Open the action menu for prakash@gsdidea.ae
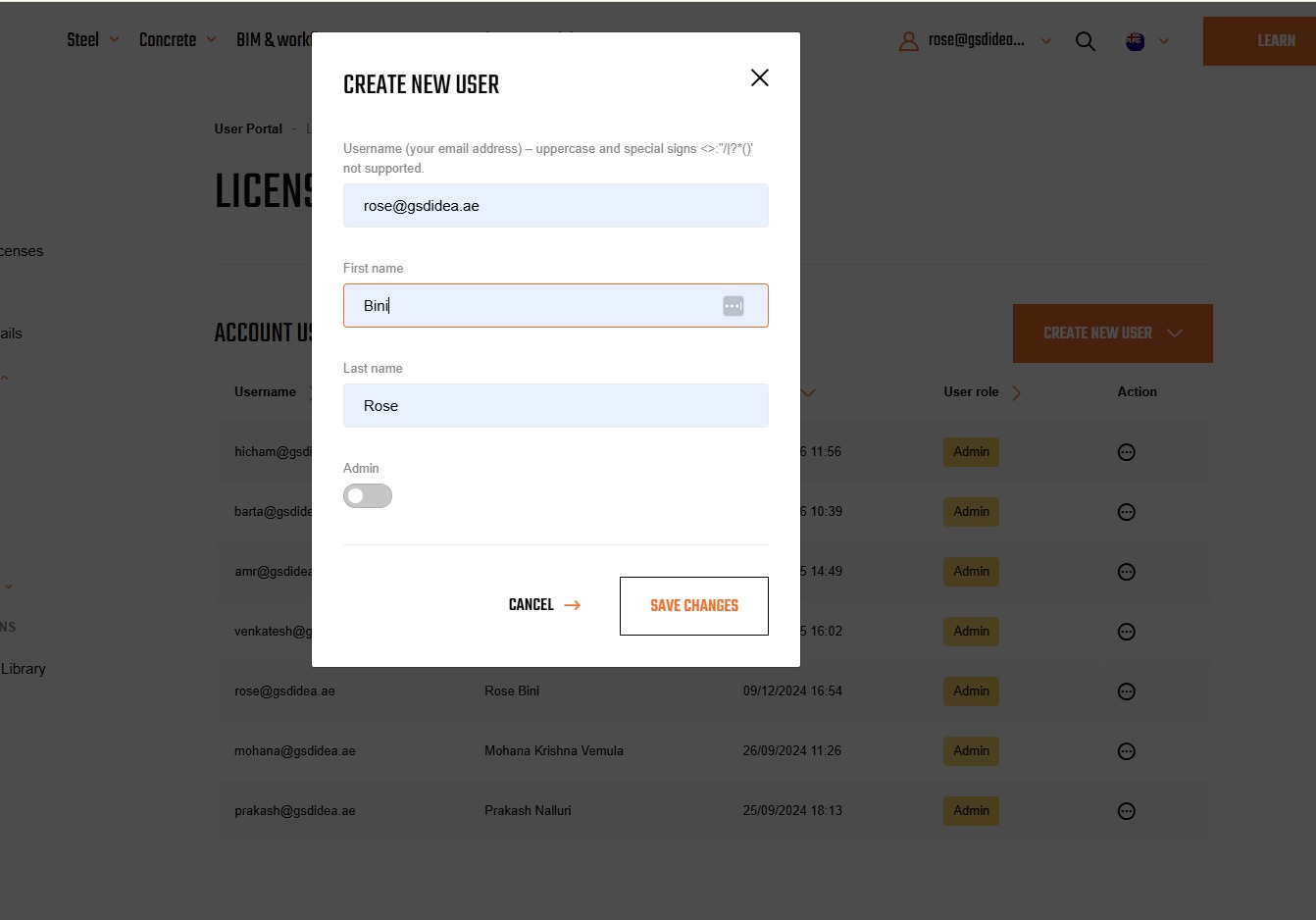1316x920 pixels. tap(1126, 811)
